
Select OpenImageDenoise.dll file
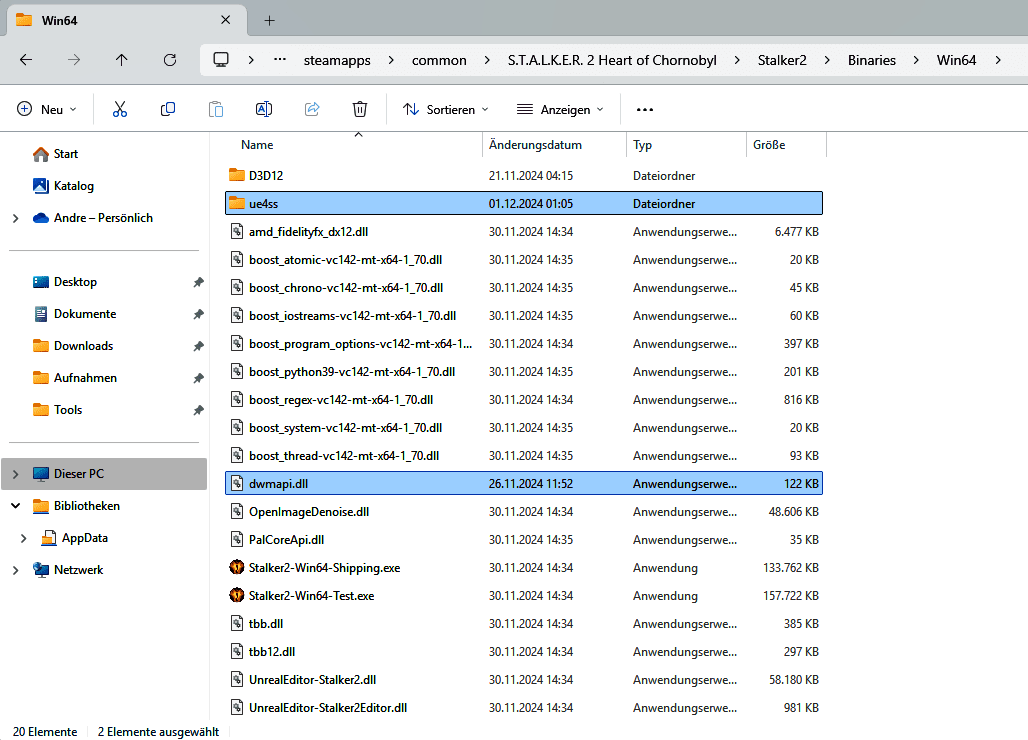524,512
